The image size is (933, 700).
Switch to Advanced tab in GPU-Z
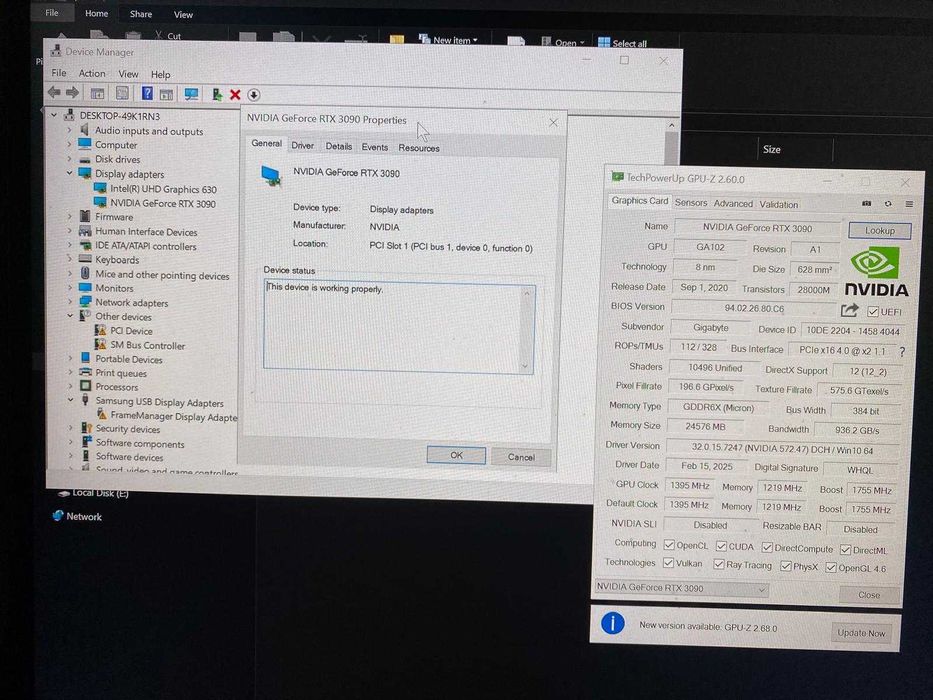(x=733, y=204)
